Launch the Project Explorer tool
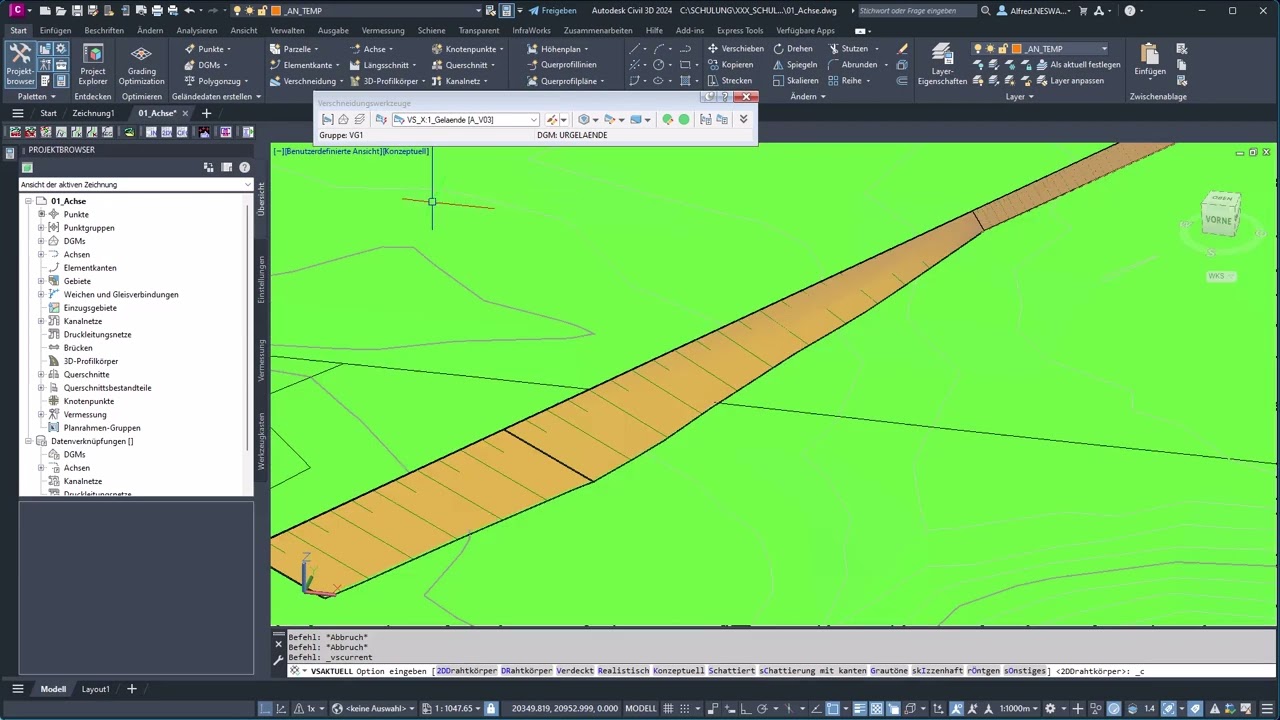This screenshot has height=720, width=1280. 93,65
